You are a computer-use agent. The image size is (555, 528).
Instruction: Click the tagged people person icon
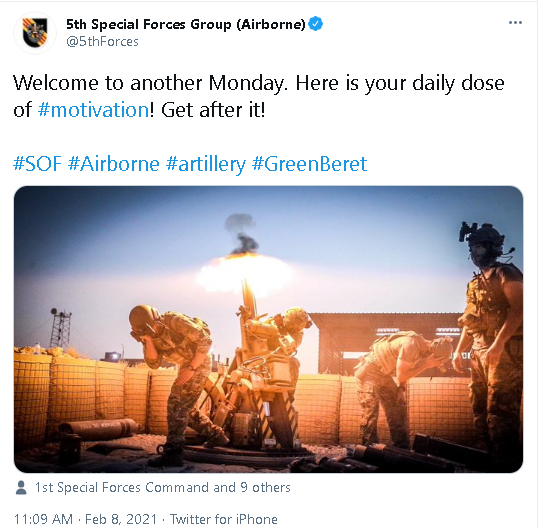tap(21, 488)
